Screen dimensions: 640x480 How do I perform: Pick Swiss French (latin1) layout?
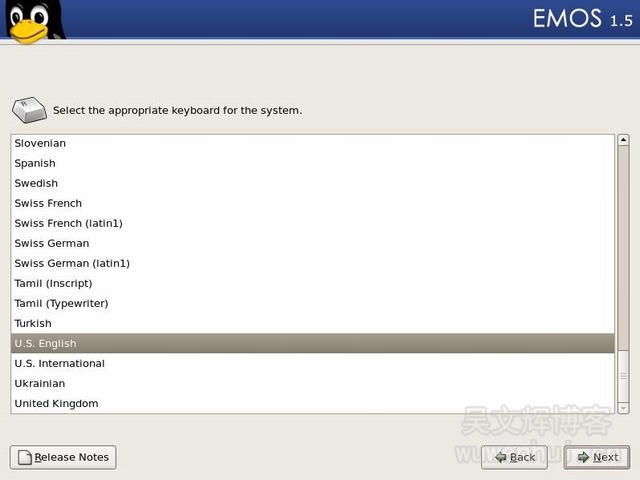[x=68, y=223]
